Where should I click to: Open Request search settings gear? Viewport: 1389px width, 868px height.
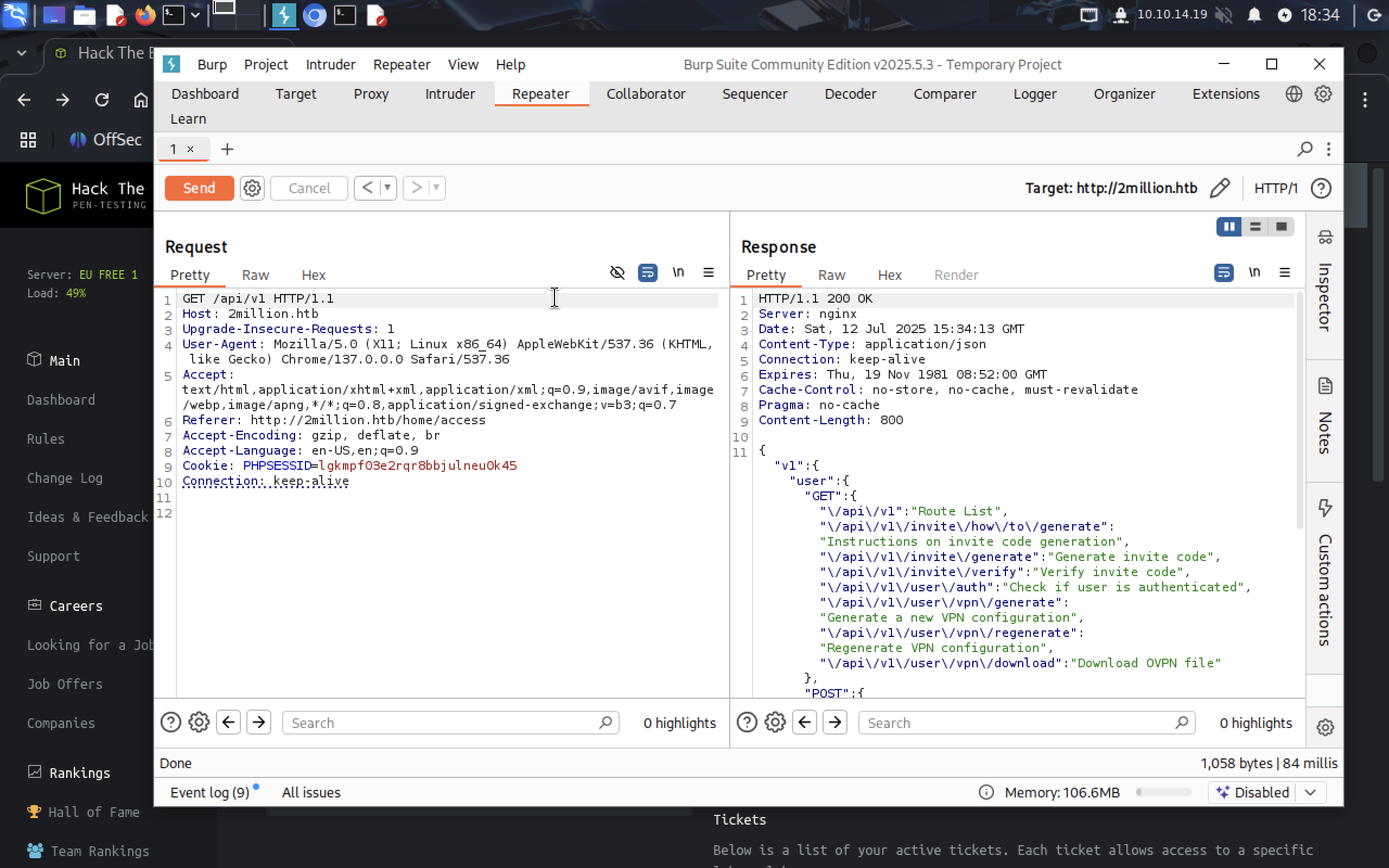pyautogui.click(x=199, y=722)
